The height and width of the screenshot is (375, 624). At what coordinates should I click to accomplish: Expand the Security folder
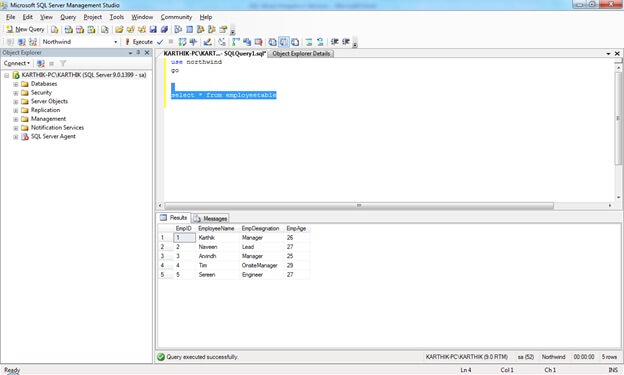(16, 93)
